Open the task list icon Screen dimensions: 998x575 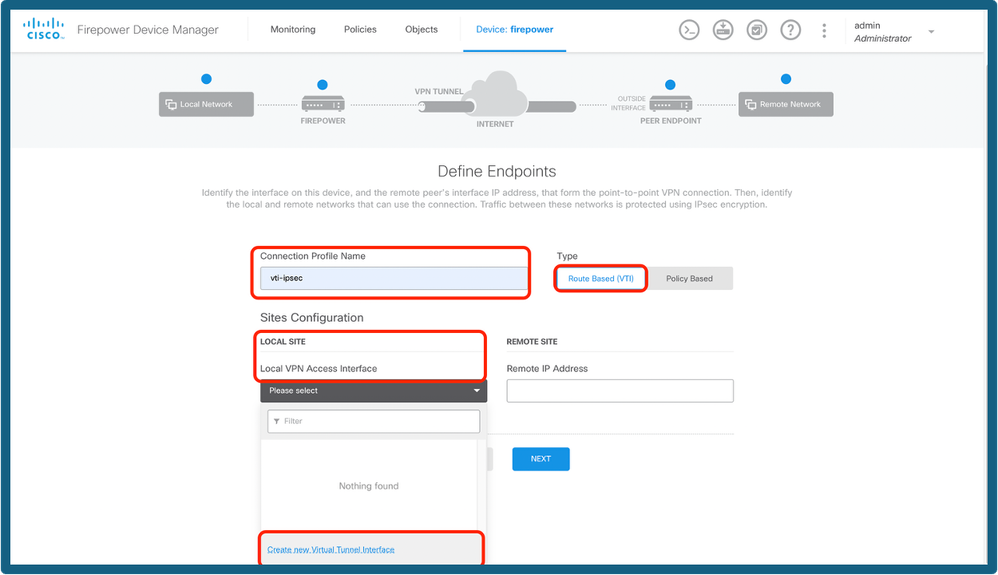pos(756,30)
